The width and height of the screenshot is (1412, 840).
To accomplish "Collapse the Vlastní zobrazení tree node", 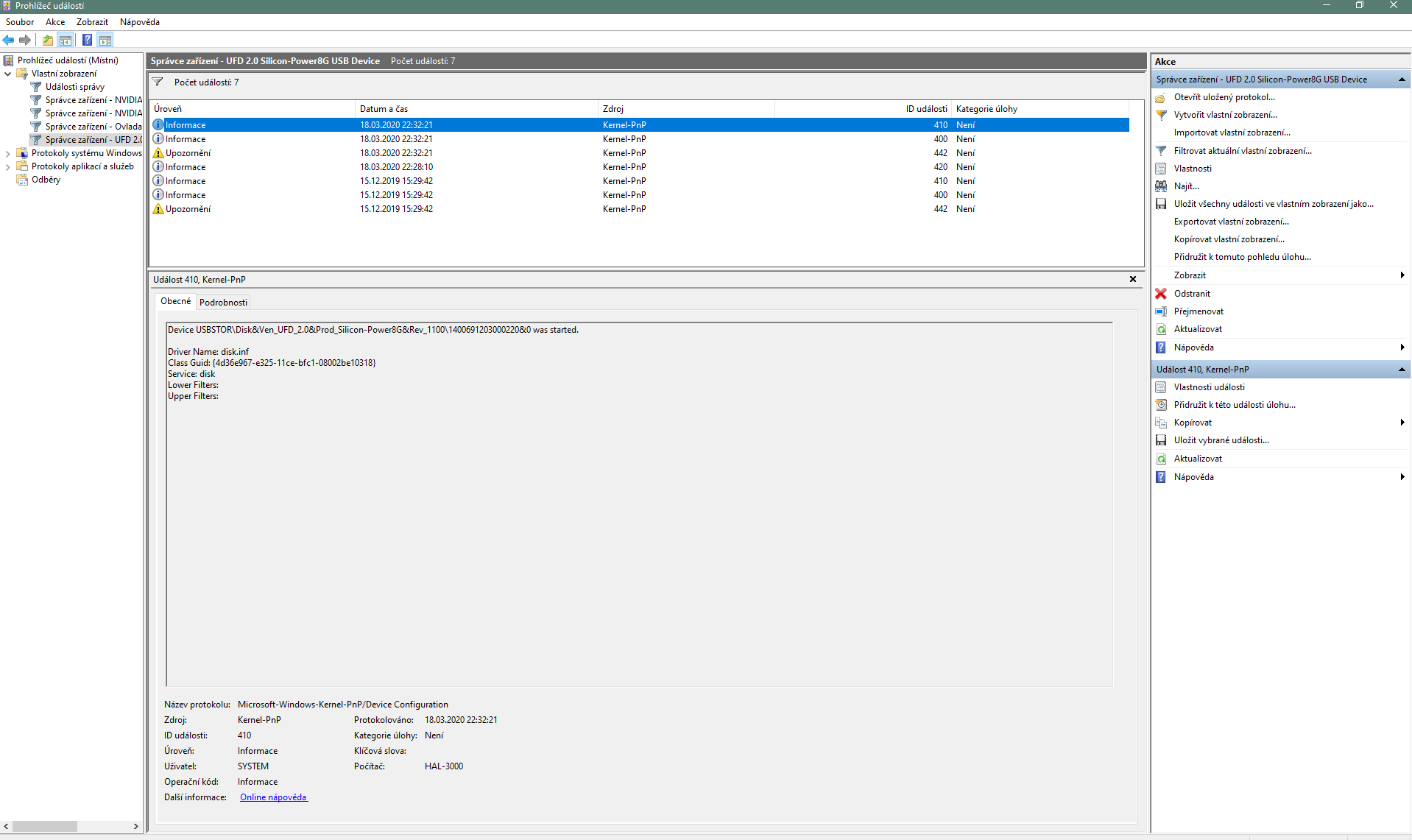I will [x=8, y=74].
